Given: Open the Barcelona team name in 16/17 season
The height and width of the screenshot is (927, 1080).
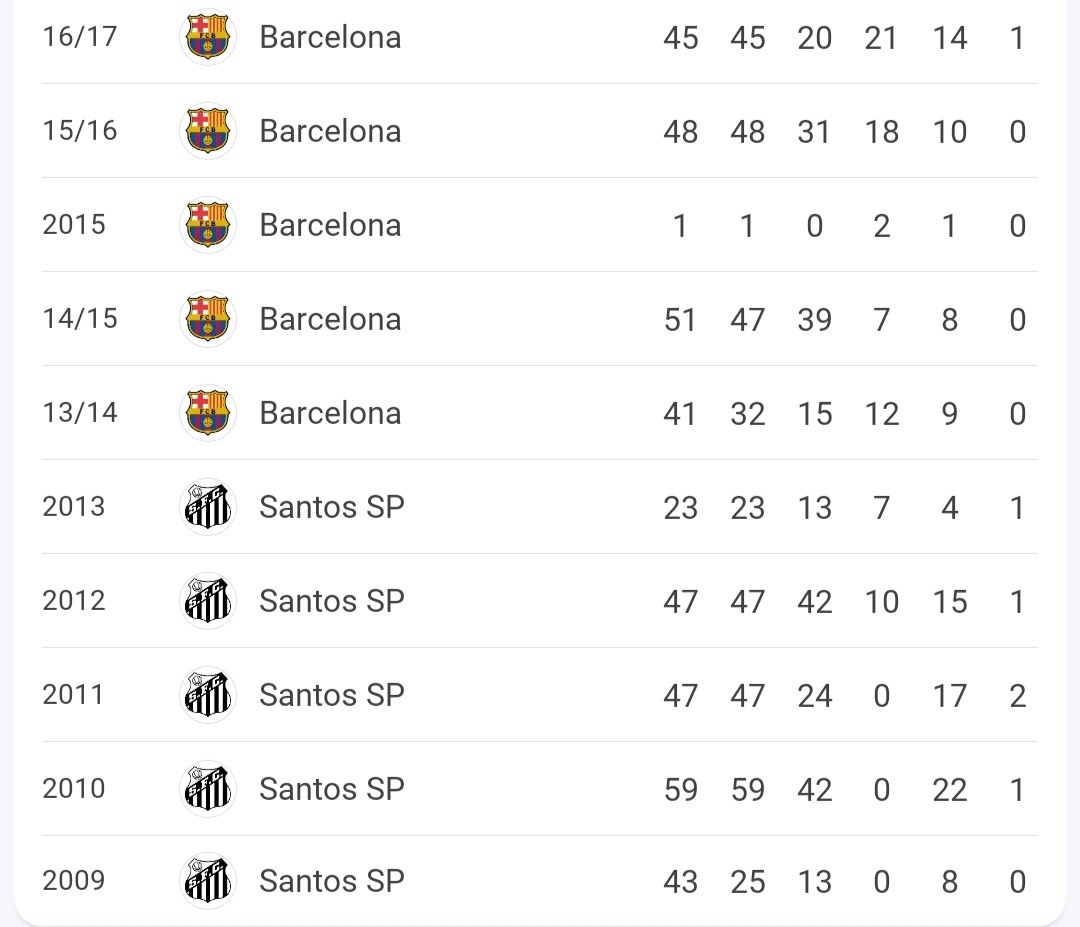Looking at the screenshot, I should [x=330, y=37].
